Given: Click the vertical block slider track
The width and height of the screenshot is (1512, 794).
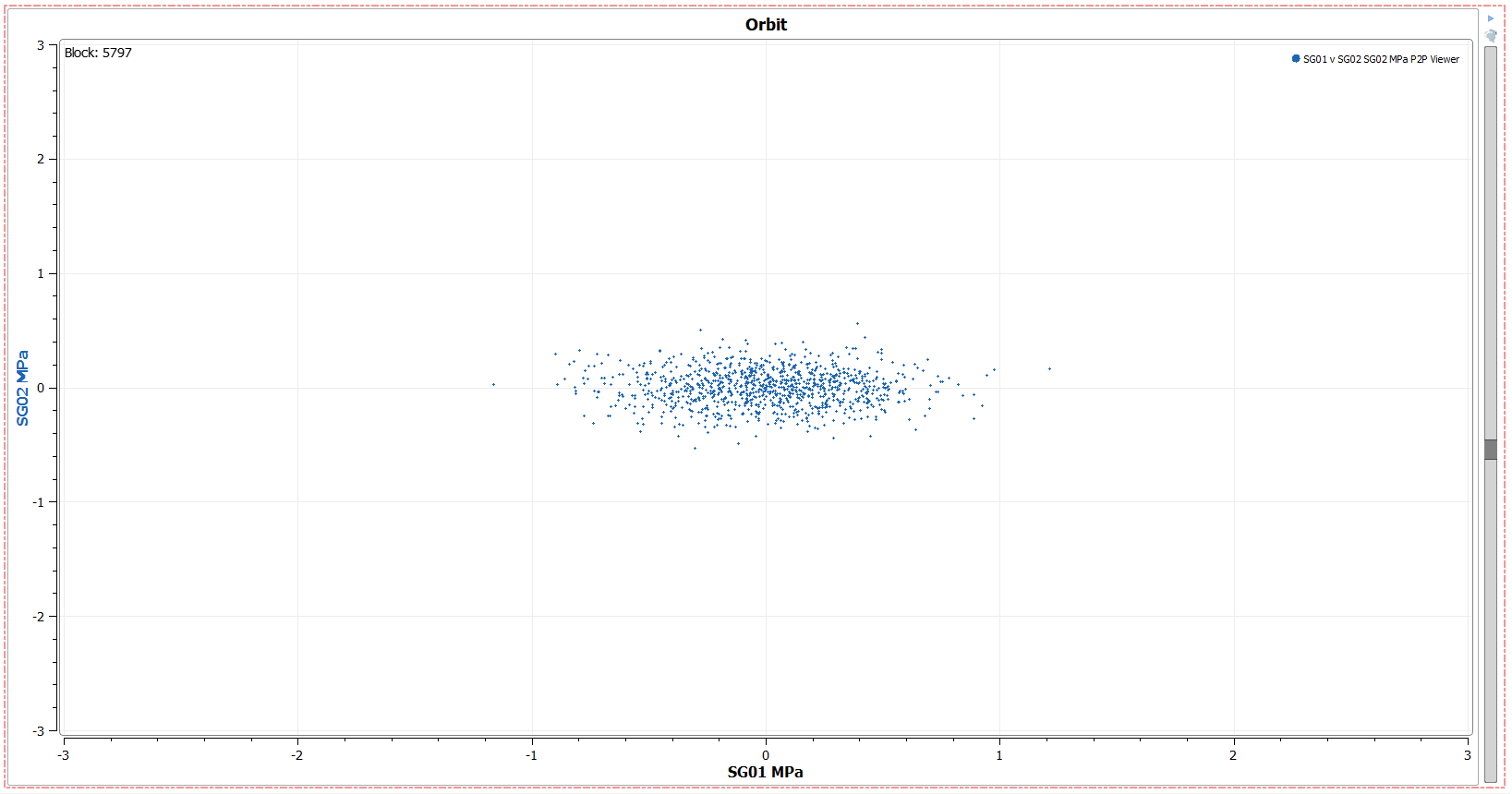Looking at the screenshot, I should 1491,415.
